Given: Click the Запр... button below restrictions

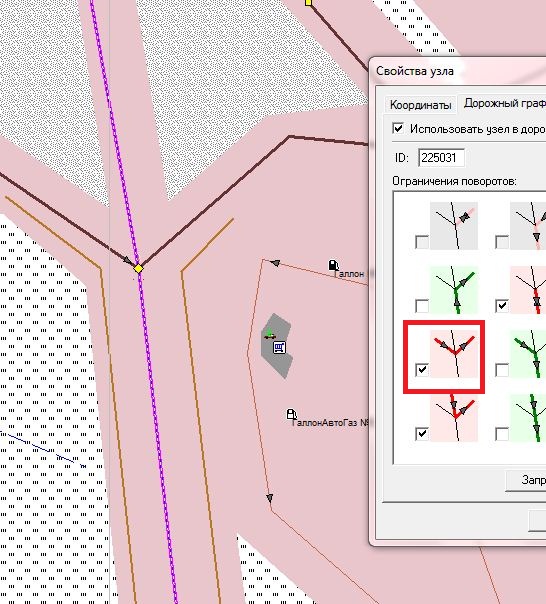Looking at the screenshot, I should (526, 480).
